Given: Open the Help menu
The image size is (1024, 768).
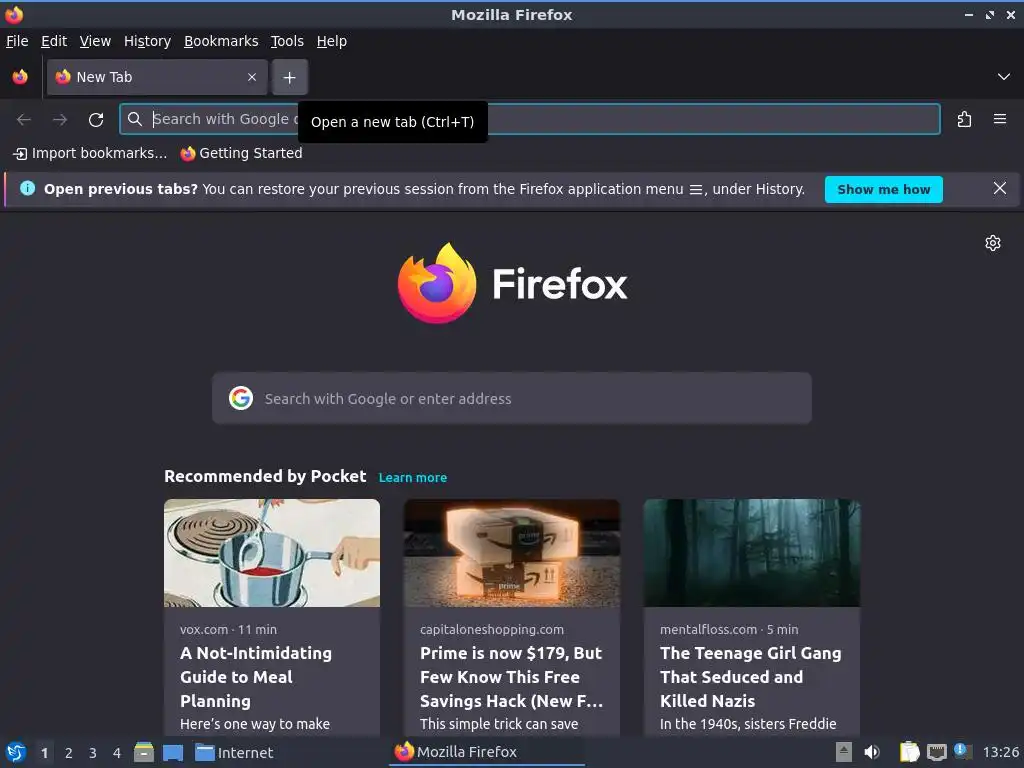Looking at the screenshot, I should (332, 41).
